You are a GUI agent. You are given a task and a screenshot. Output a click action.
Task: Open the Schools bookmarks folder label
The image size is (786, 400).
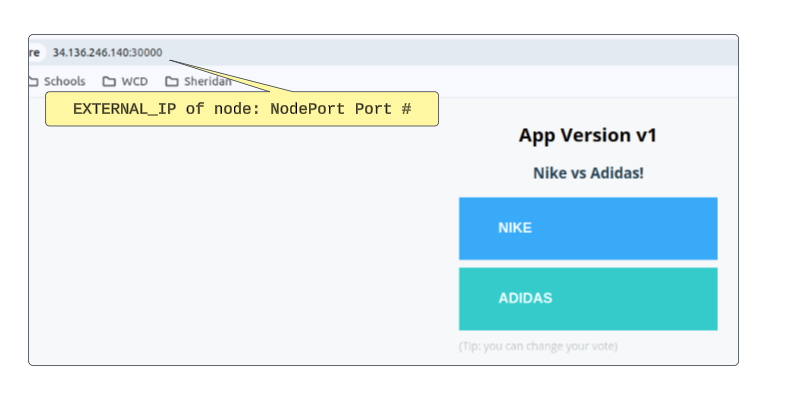coord(65,82)
